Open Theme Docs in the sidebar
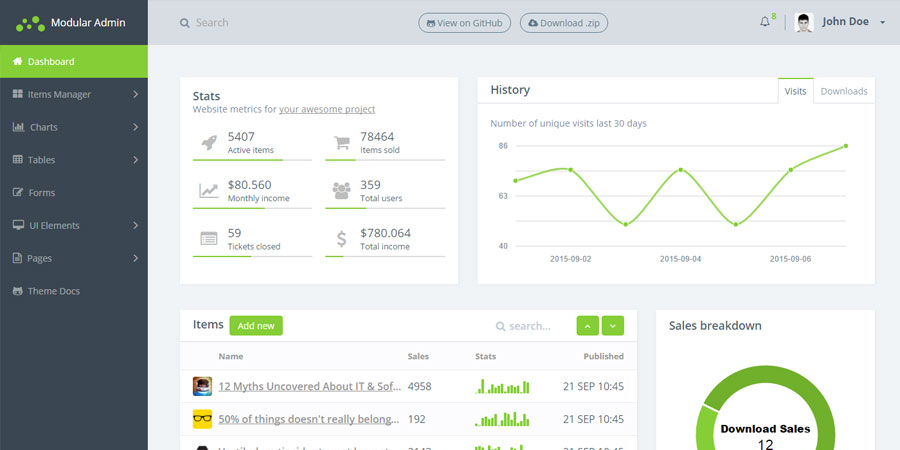The image size is (900, 450). [x=73, y=291]
